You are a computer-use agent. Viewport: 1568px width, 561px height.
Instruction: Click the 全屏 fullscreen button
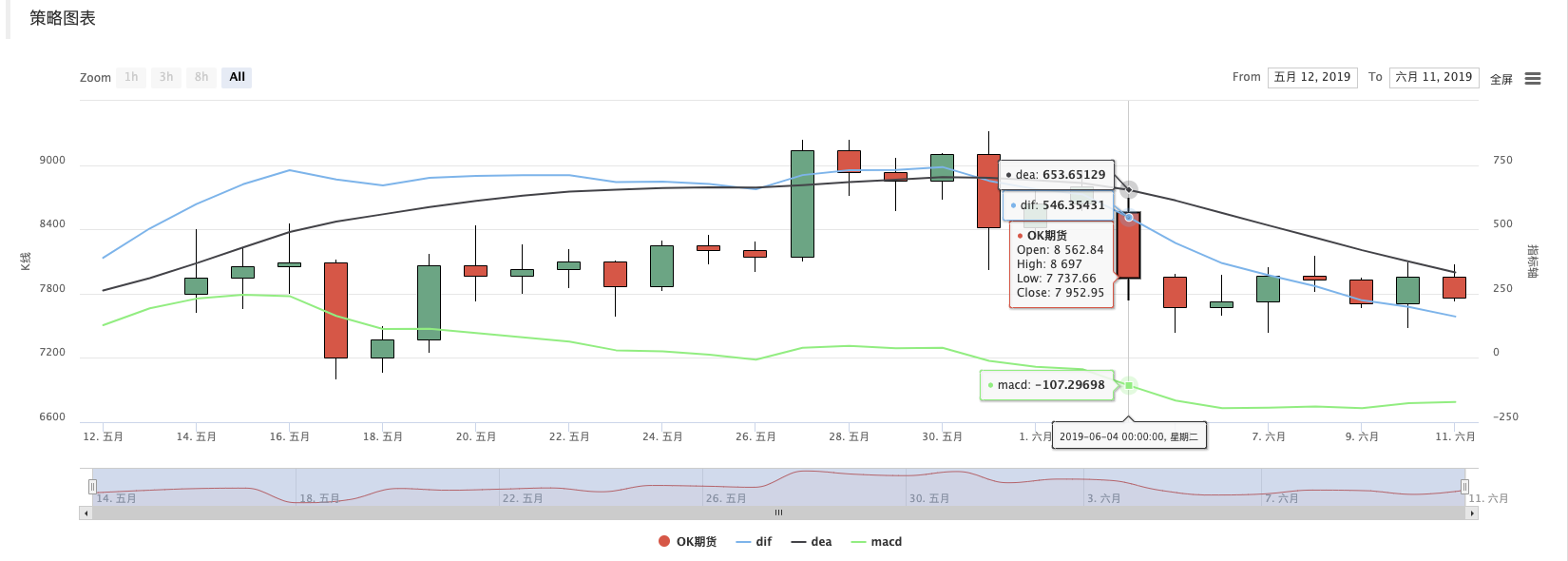[1501, 80]
